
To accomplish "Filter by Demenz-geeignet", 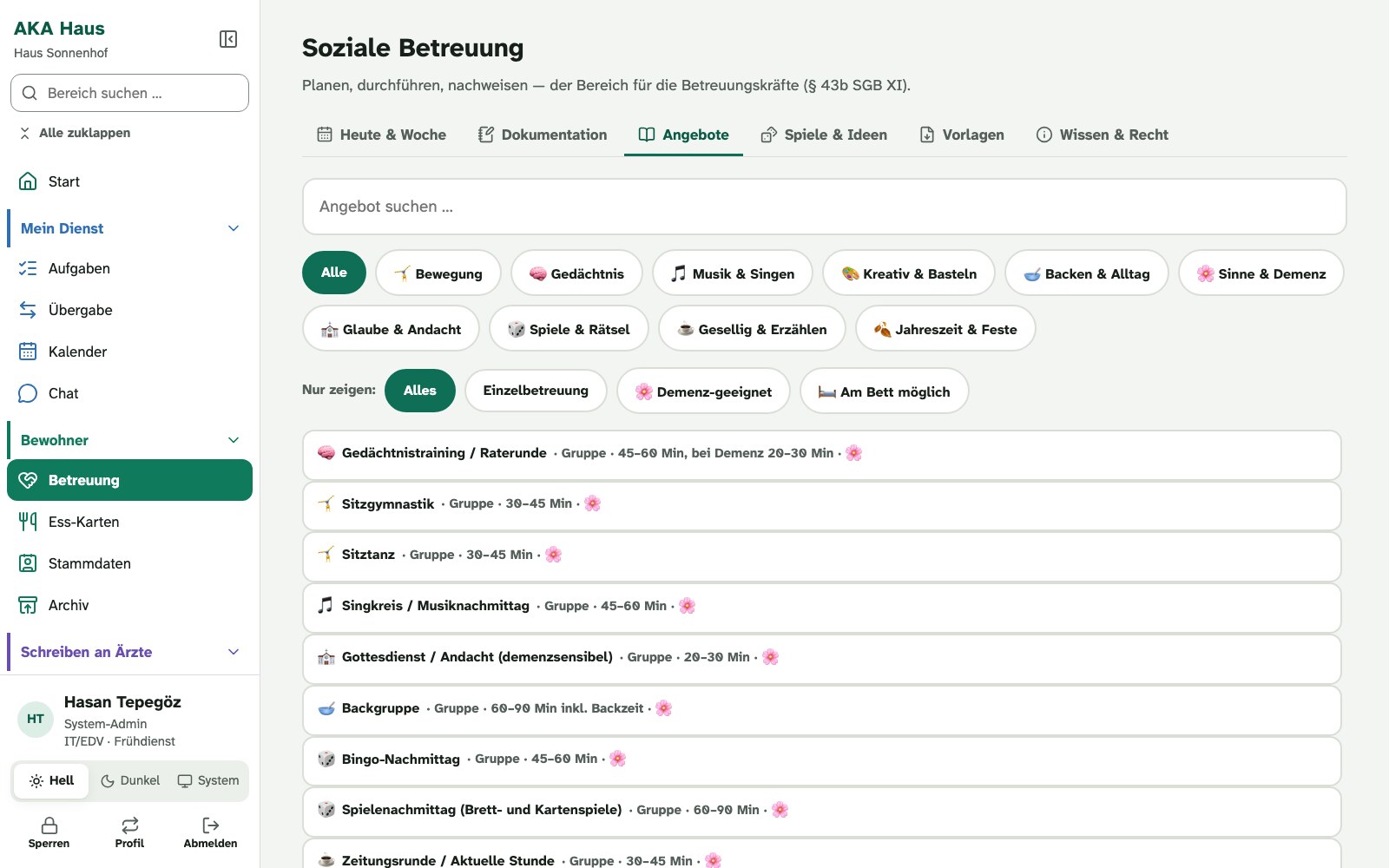I will pyautogui.click(x=703, y=391).
